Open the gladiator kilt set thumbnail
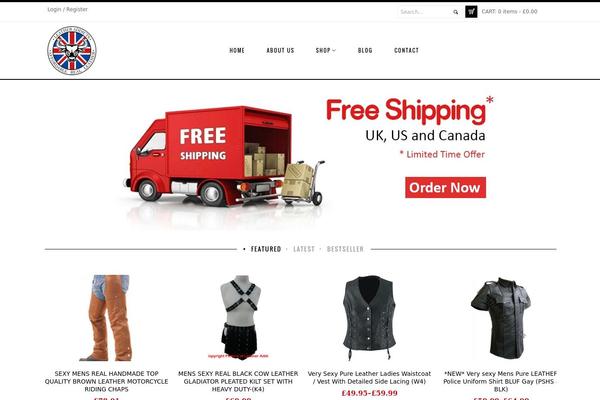The height and width of the screenshot is (400, 600). 239,317
